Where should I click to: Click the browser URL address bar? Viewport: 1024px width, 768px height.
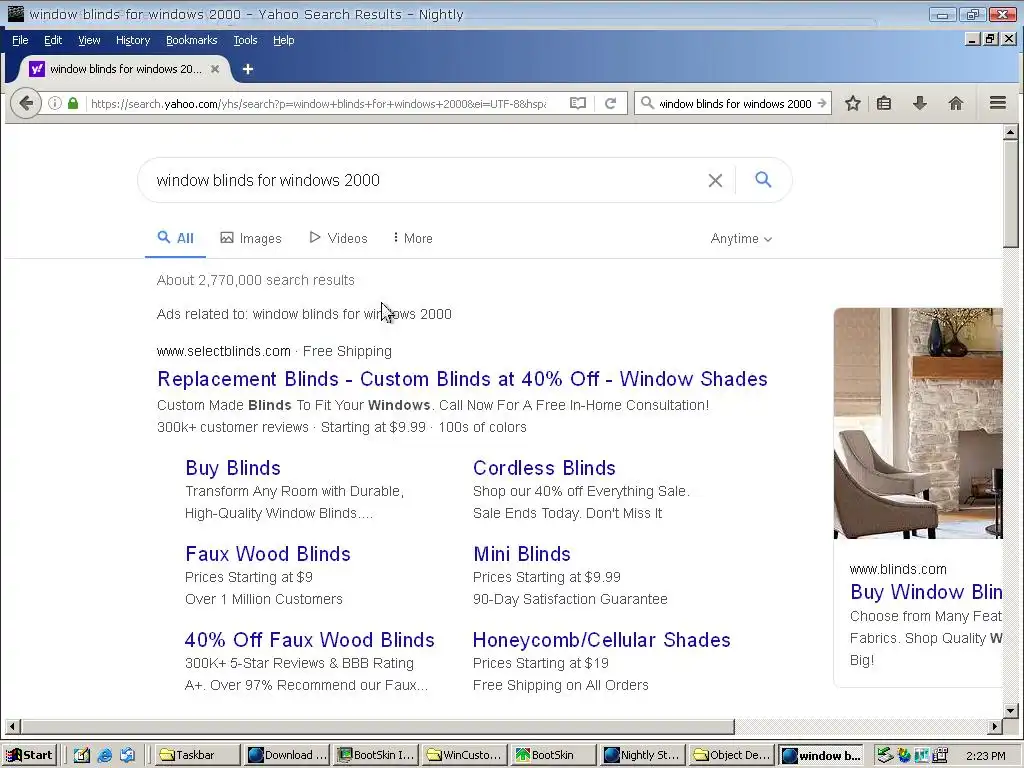(320, 103)
